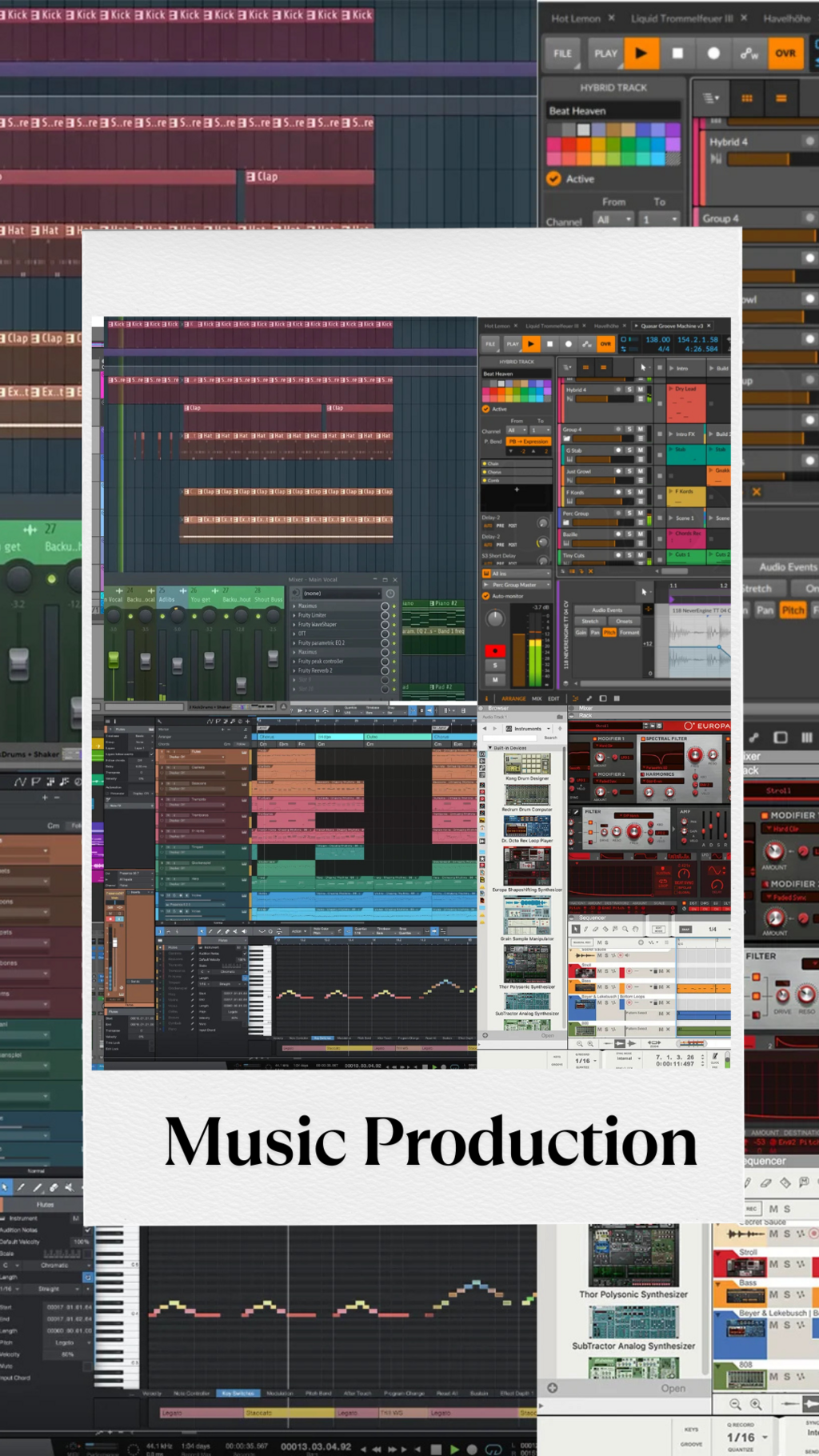This screenshot has width=819, height=1456.
Task: Click the Formant button
Action: [x=629, y=632]
